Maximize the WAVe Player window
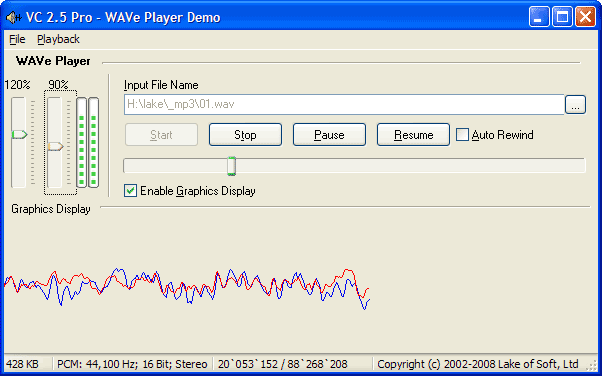 point(562,17)
